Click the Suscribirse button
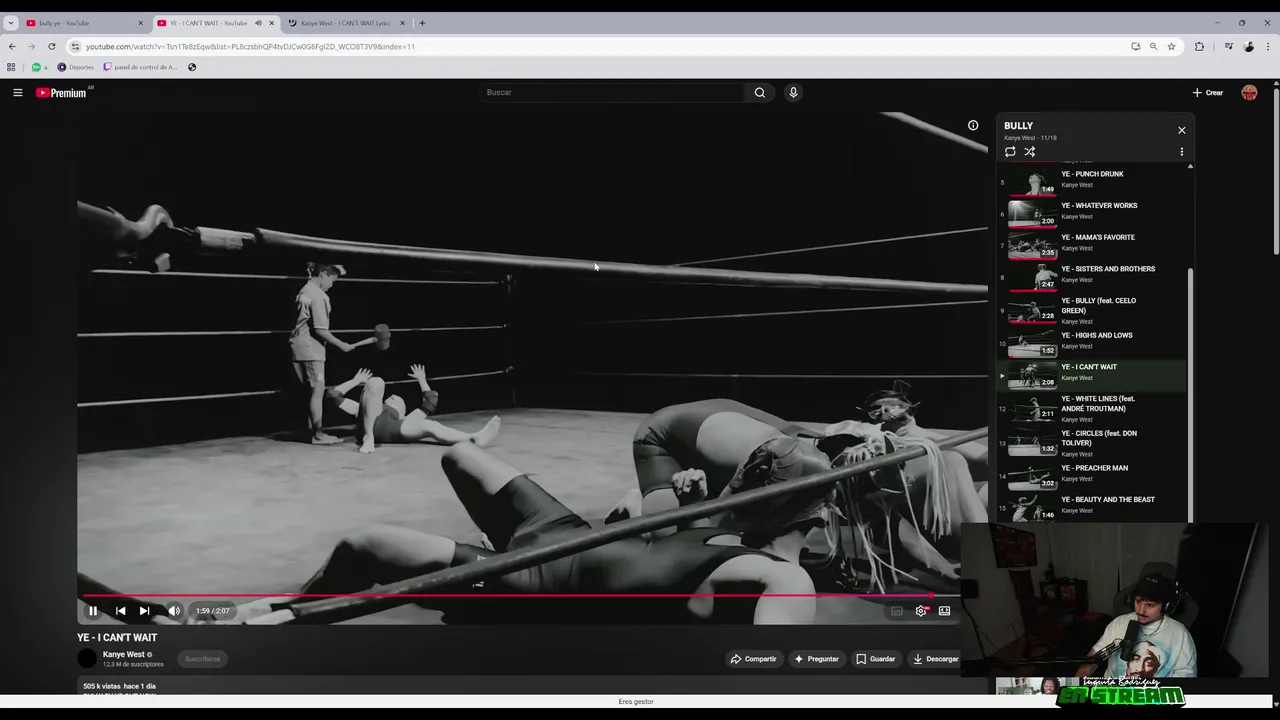 coord(203,659)
